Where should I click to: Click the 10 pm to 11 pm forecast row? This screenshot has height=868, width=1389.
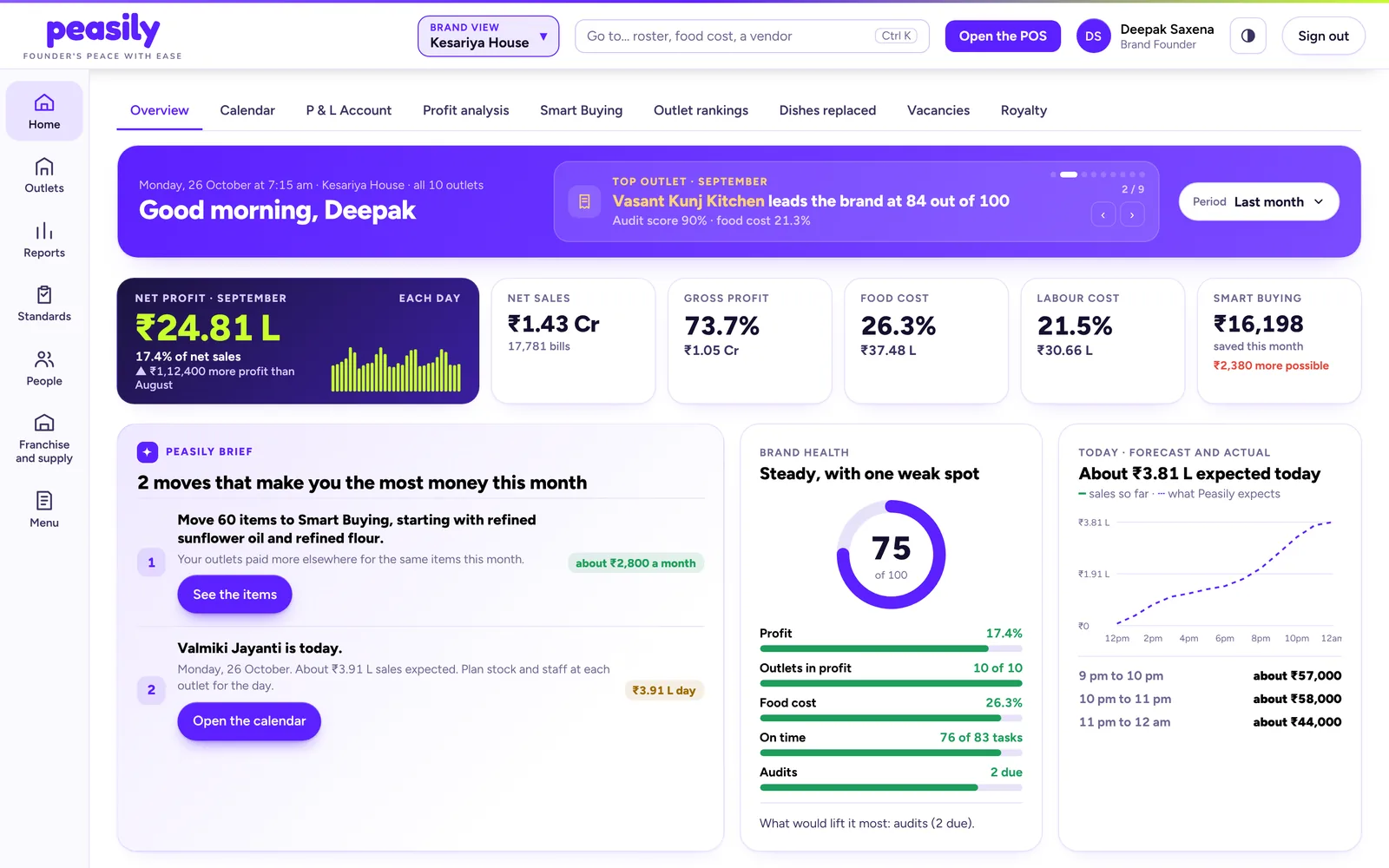point(1209,699)
